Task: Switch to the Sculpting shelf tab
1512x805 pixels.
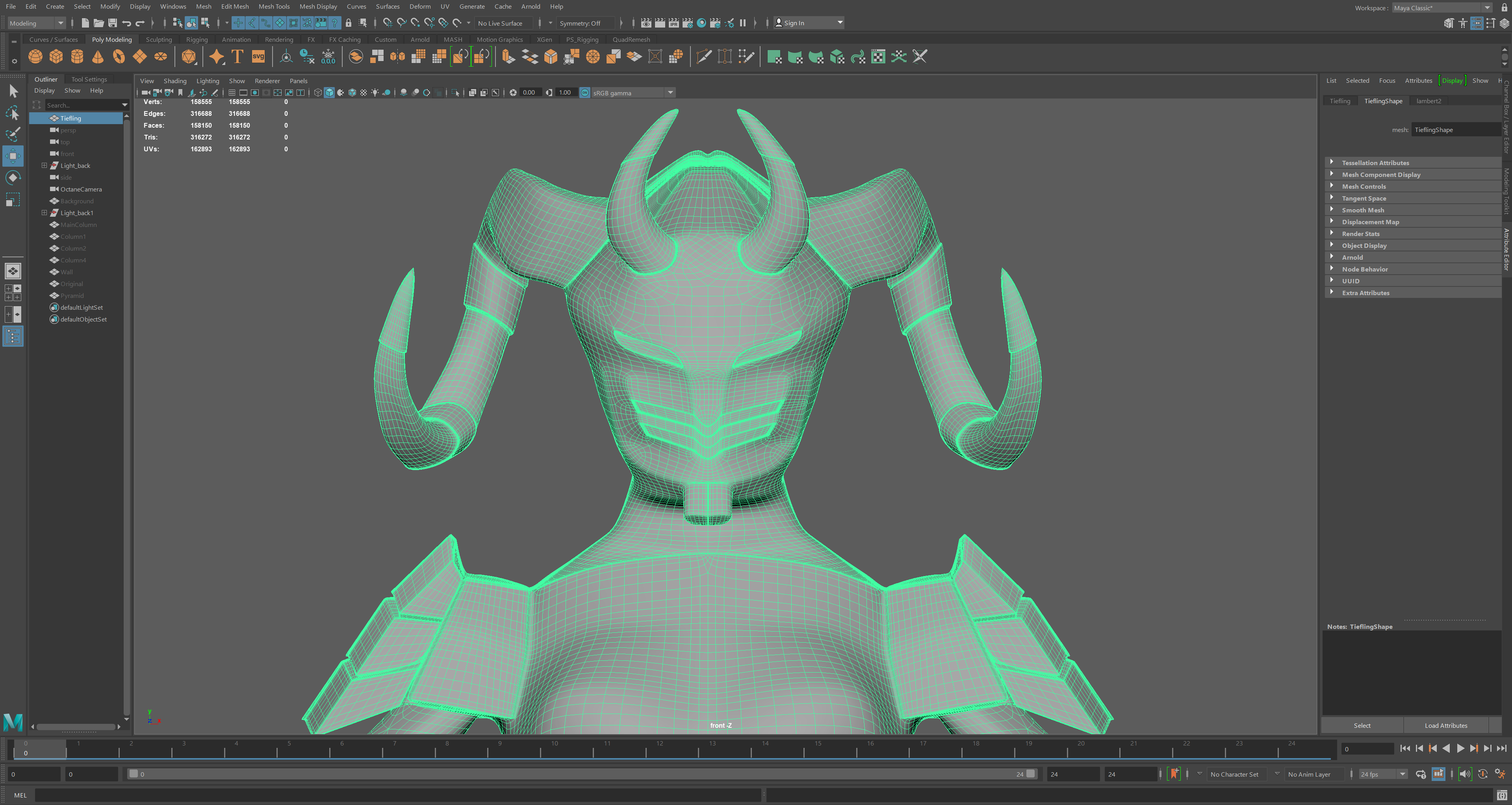Action: tap(158, 39)
